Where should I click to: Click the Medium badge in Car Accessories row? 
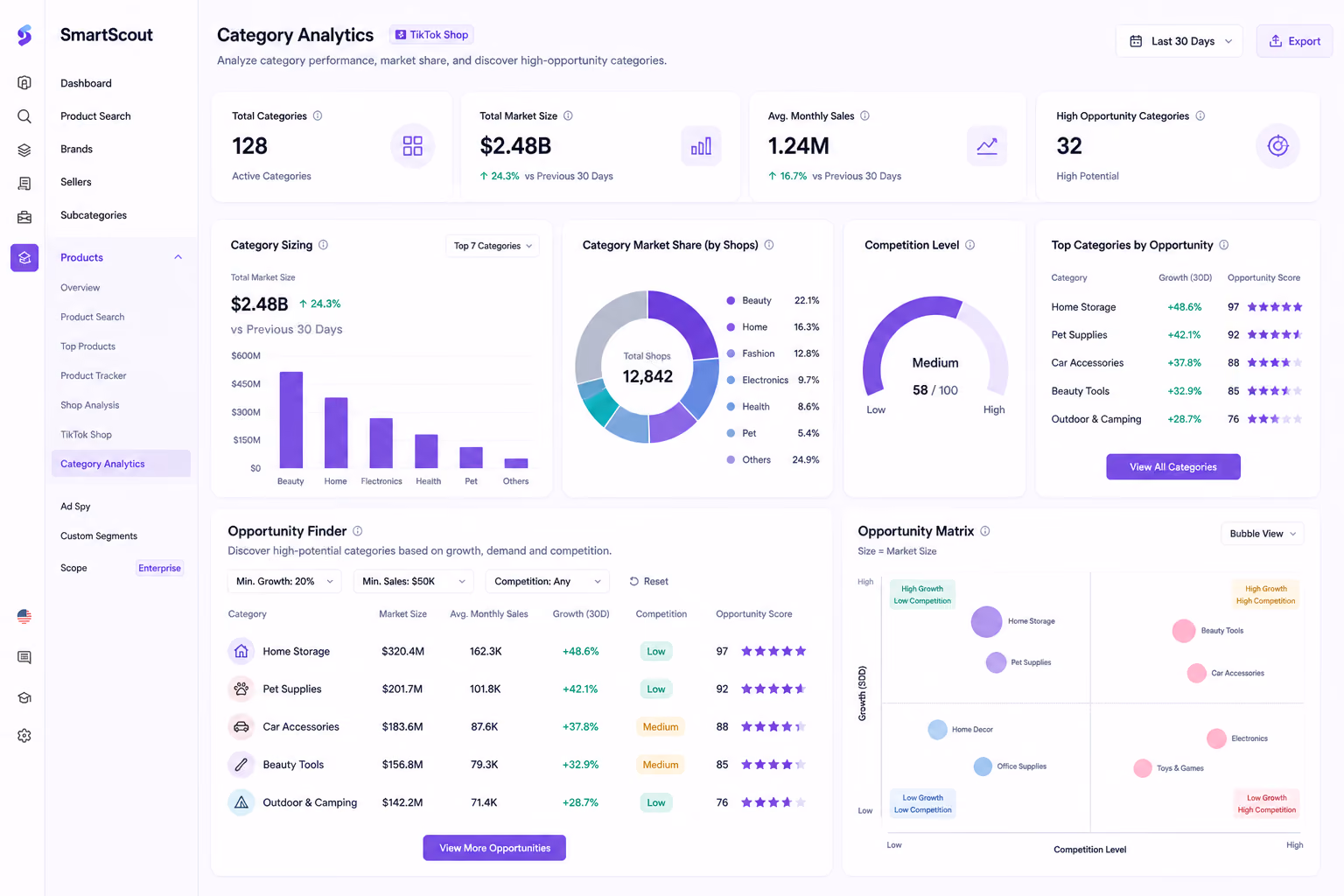661,726
